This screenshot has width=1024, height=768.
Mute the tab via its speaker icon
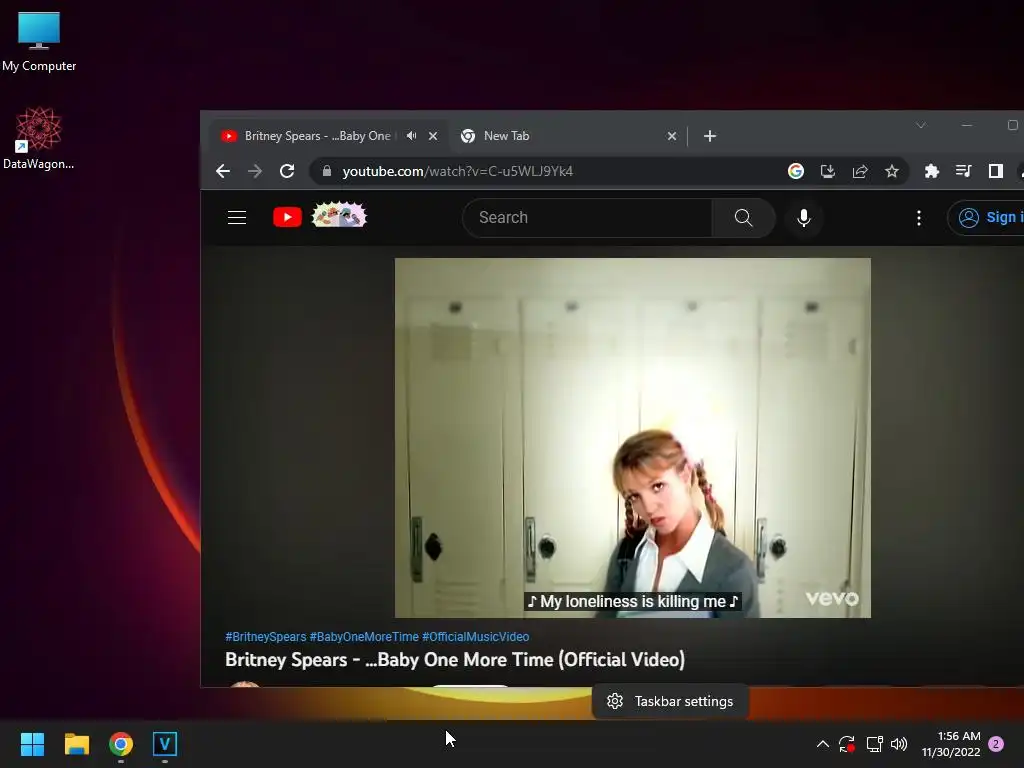[x=411, y=136]
